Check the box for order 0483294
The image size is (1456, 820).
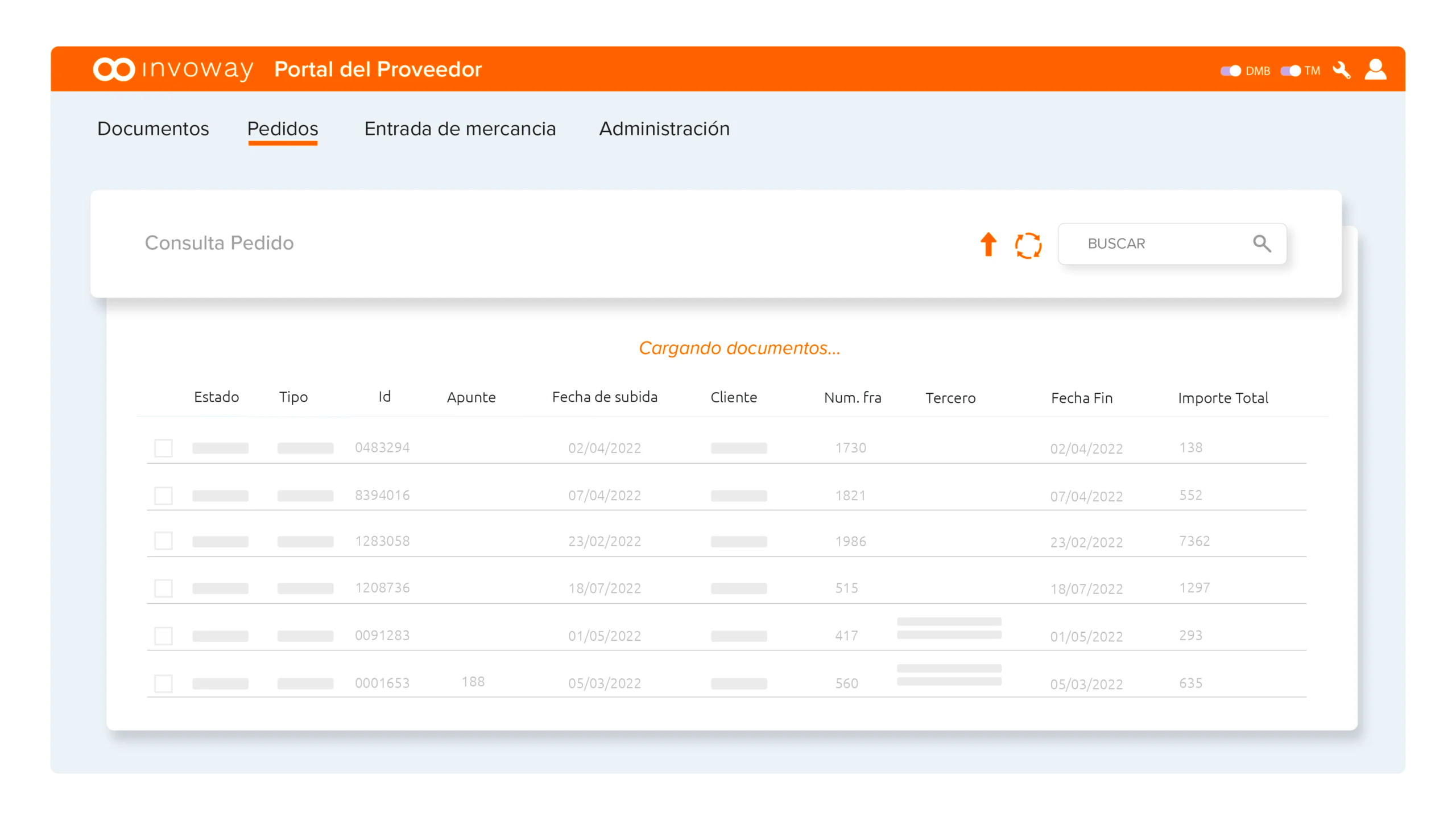pos(164,448)
